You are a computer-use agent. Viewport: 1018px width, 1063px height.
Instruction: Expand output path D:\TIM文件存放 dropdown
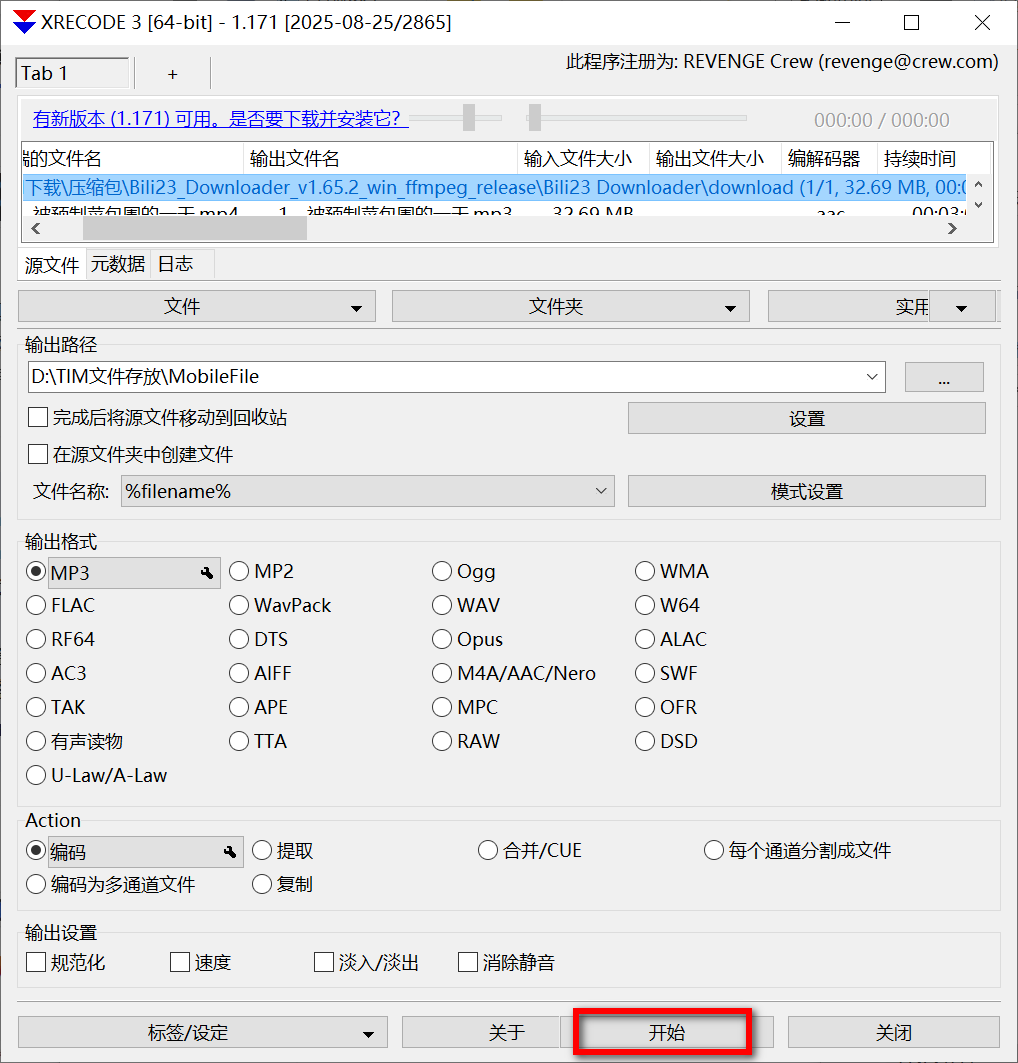click(872, 376)
